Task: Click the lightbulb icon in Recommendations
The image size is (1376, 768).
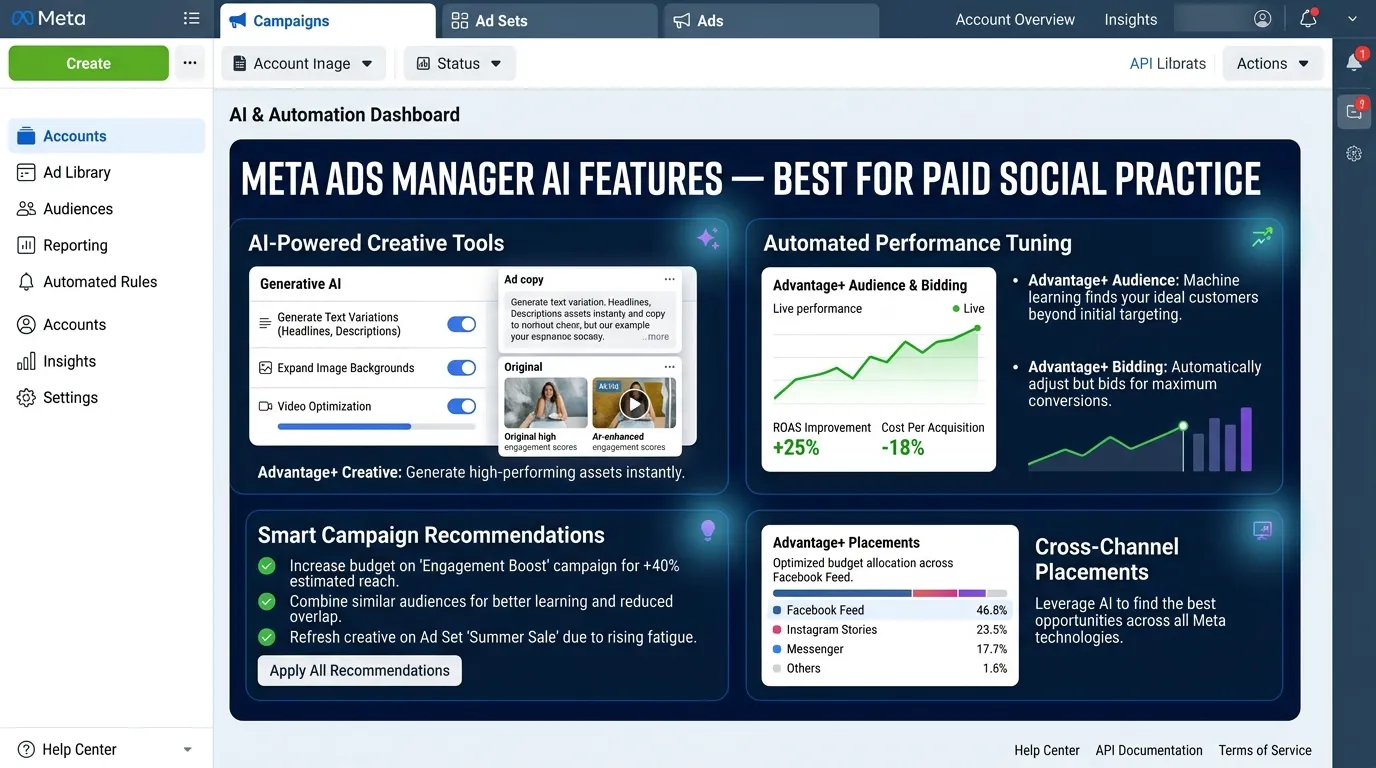Action: 708,530
